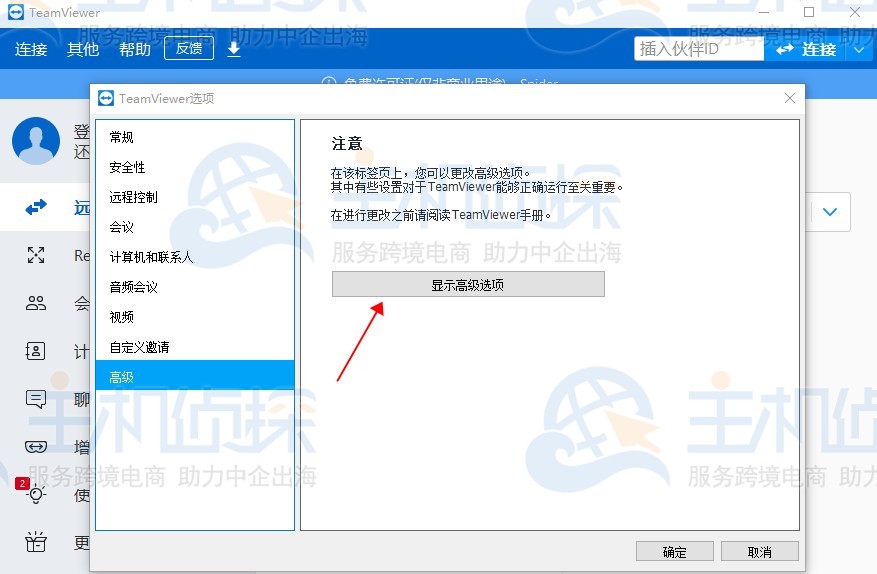Click the Remote Control arrows sidebar icon
The image size is (877, 574).
(36, 208)
